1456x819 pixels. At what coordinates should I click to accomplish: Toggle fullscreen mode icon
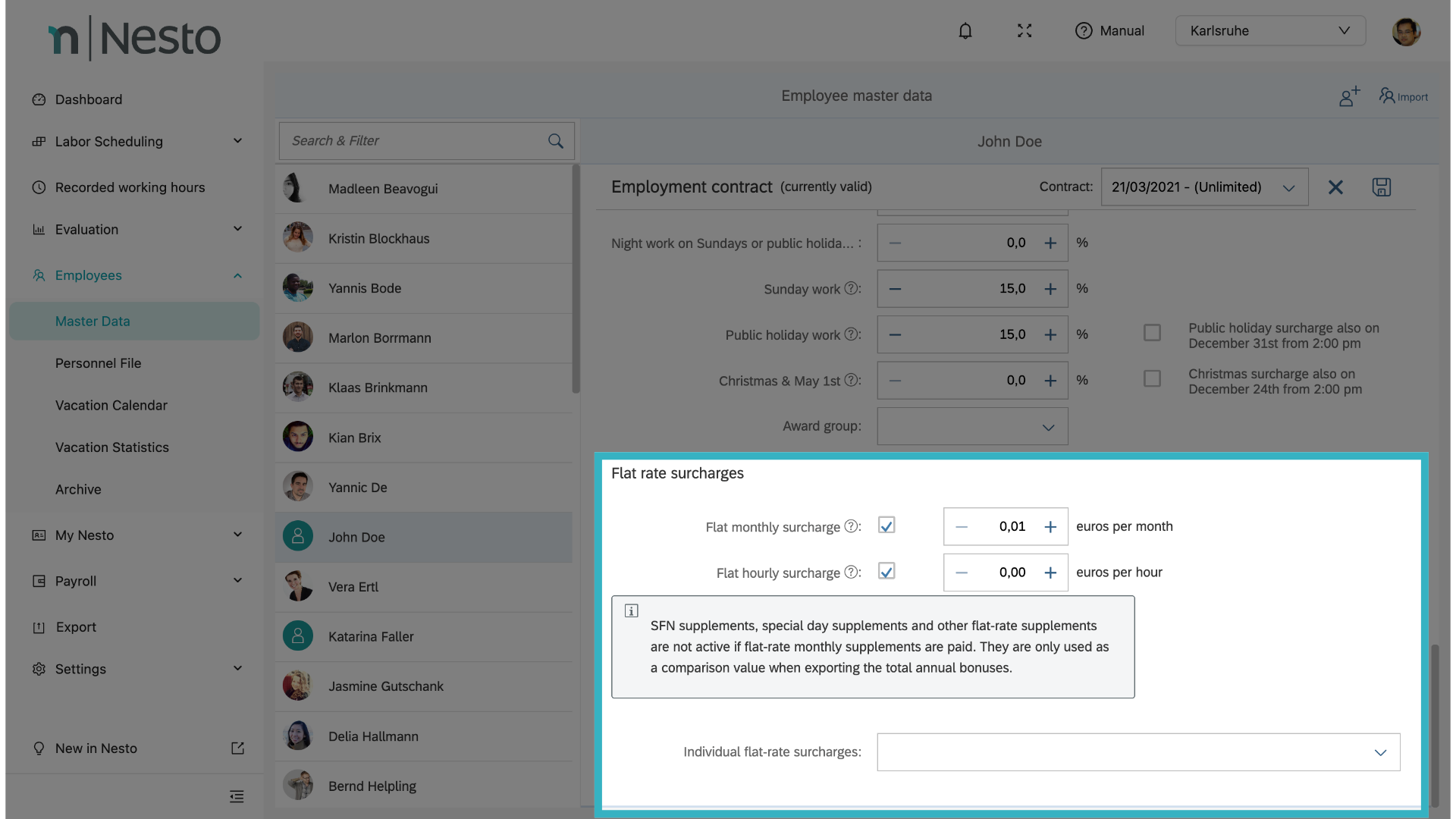click(x=1025, y=31)
